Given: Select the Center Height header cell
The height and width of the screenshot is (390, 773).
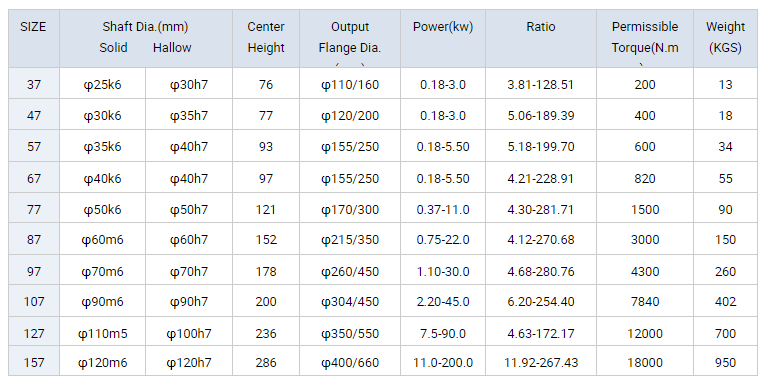Looking at the screenshot, I should 266,38.
